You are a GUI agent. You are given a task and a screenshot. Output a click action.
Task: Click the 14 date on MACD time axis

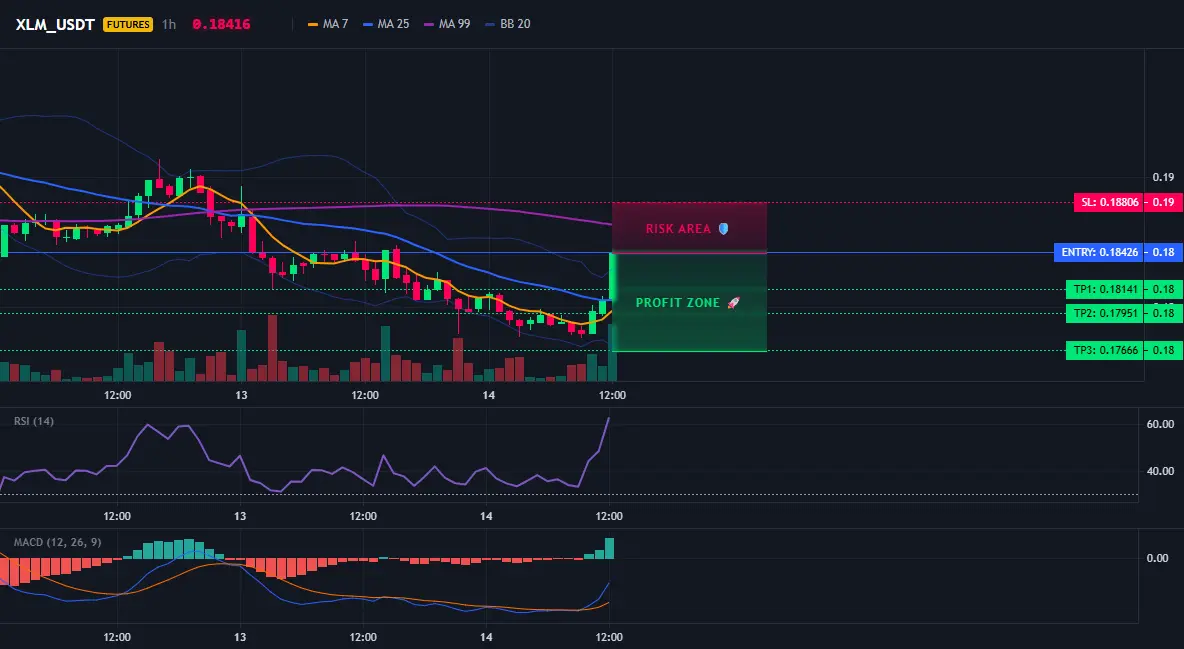pyautogui.click(x=486, y=636)
